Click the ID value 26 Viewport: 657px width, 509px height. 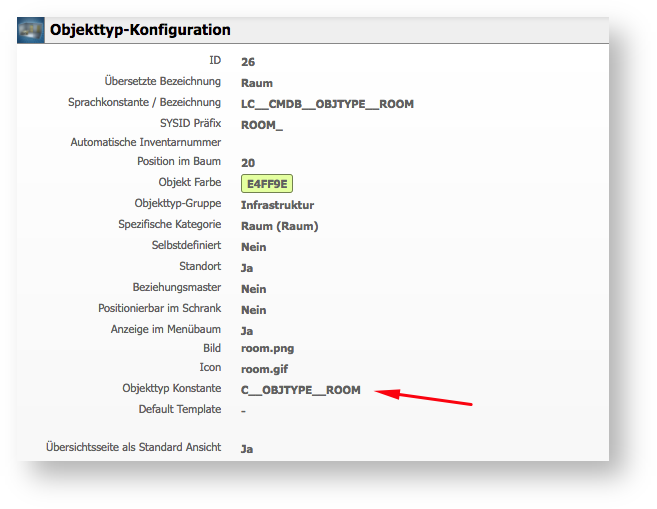pyautogui.click(x=248, y=62)
